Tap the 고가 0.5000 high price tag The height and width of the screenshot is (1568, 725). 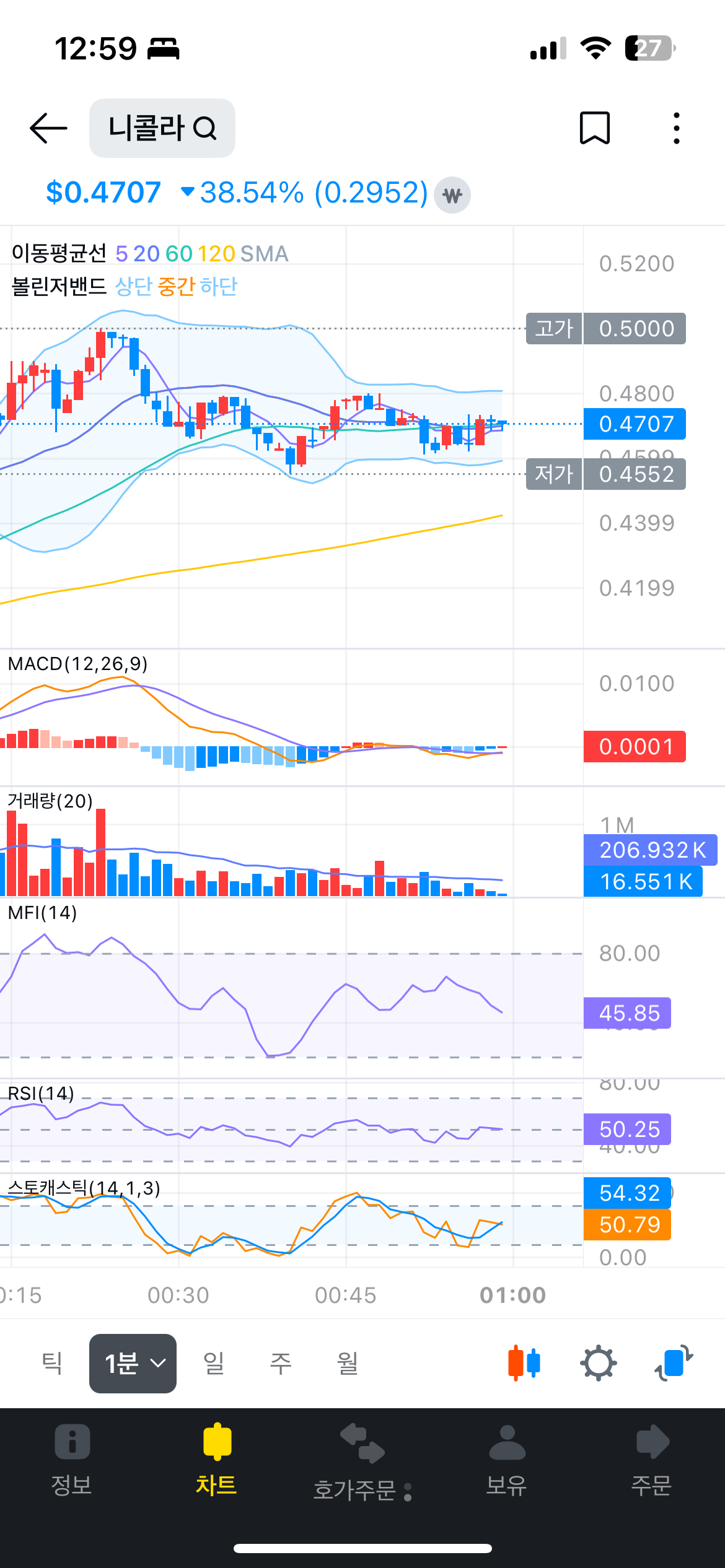point(606,328)
